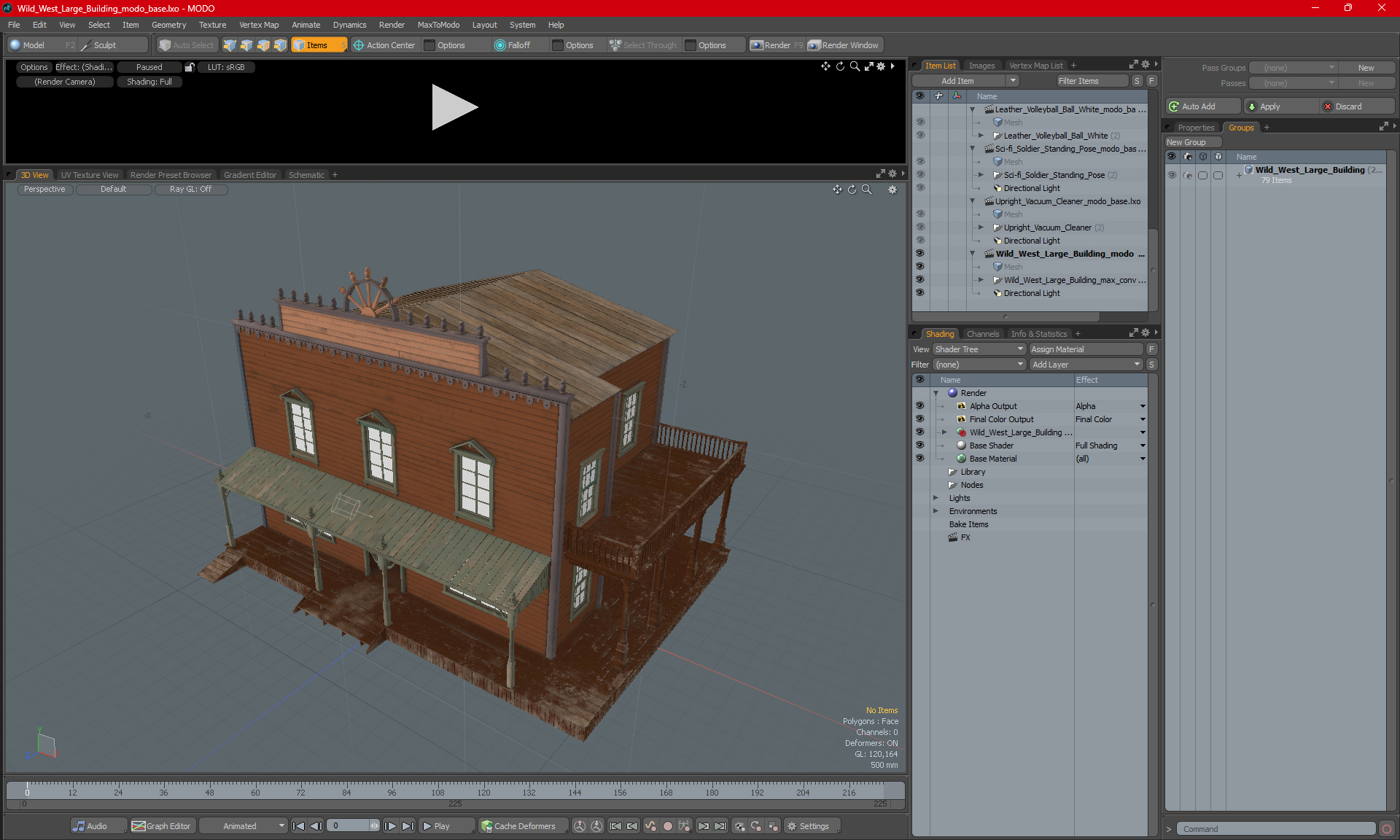This screenshot has height=840, width=1400.
Task: Switch to Schematic tab
Action: click(x=306, y=175)
